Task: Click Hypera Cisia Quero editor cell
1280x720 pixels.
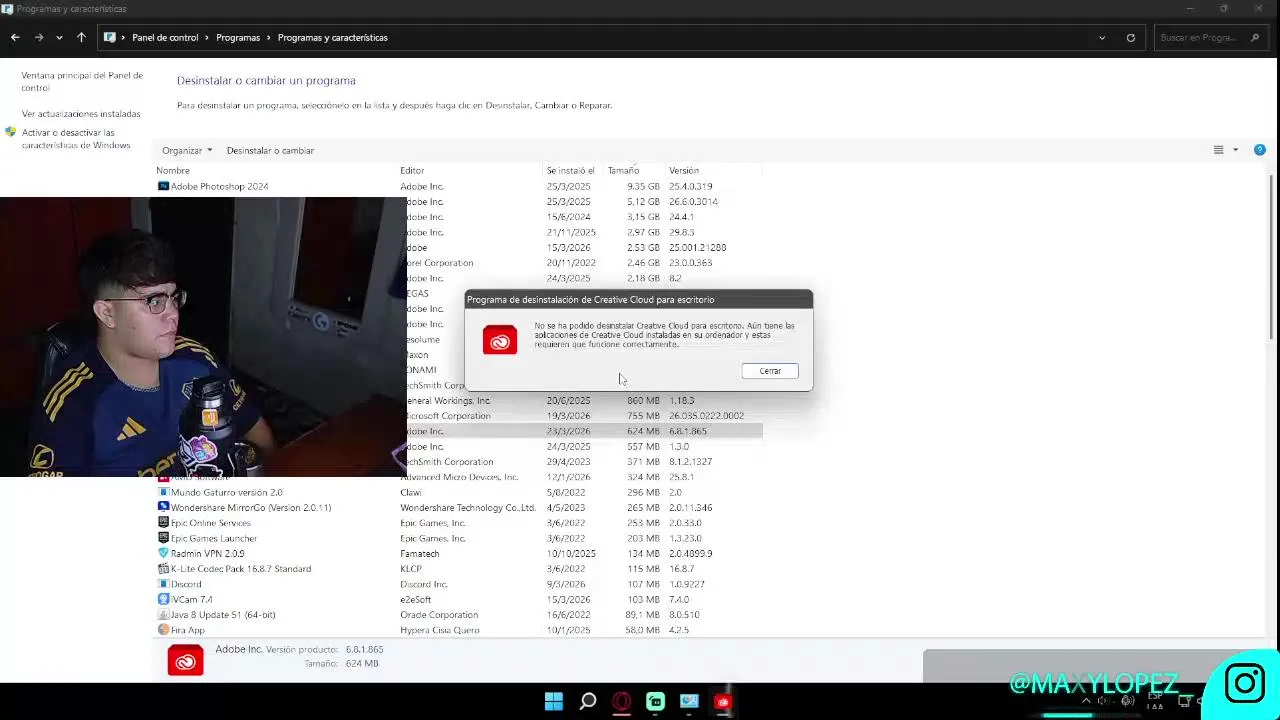Action: [x=440, y=630]
